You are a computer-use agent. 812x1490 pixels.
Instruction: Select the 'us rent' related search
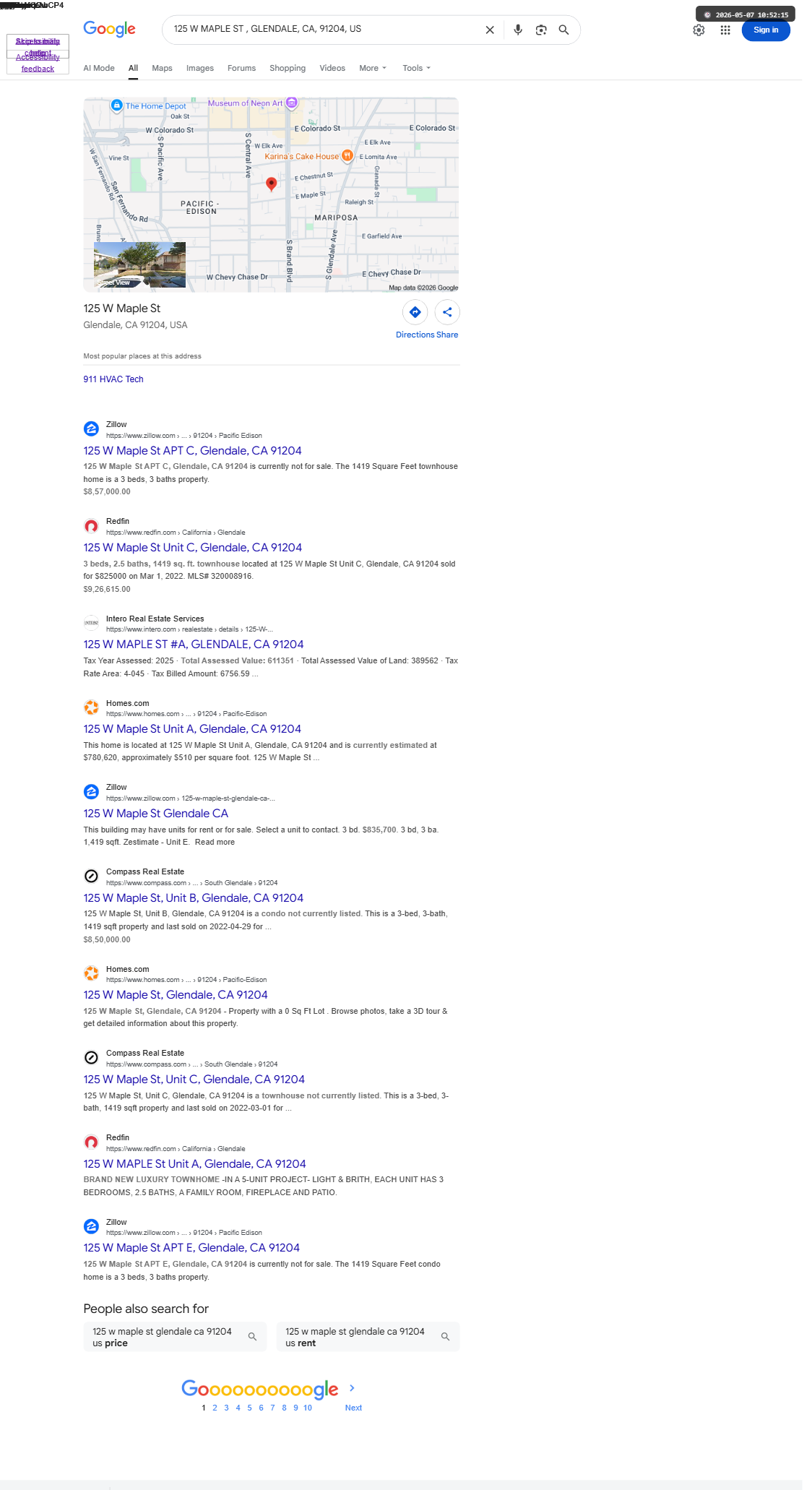(x=368, y=1337)
